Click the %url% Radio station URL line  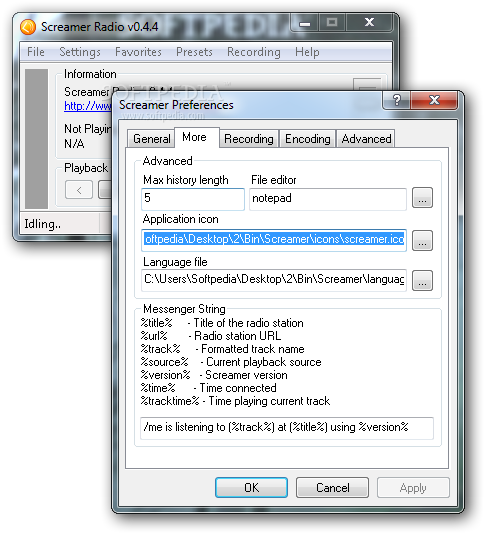(x=211, y=336)
